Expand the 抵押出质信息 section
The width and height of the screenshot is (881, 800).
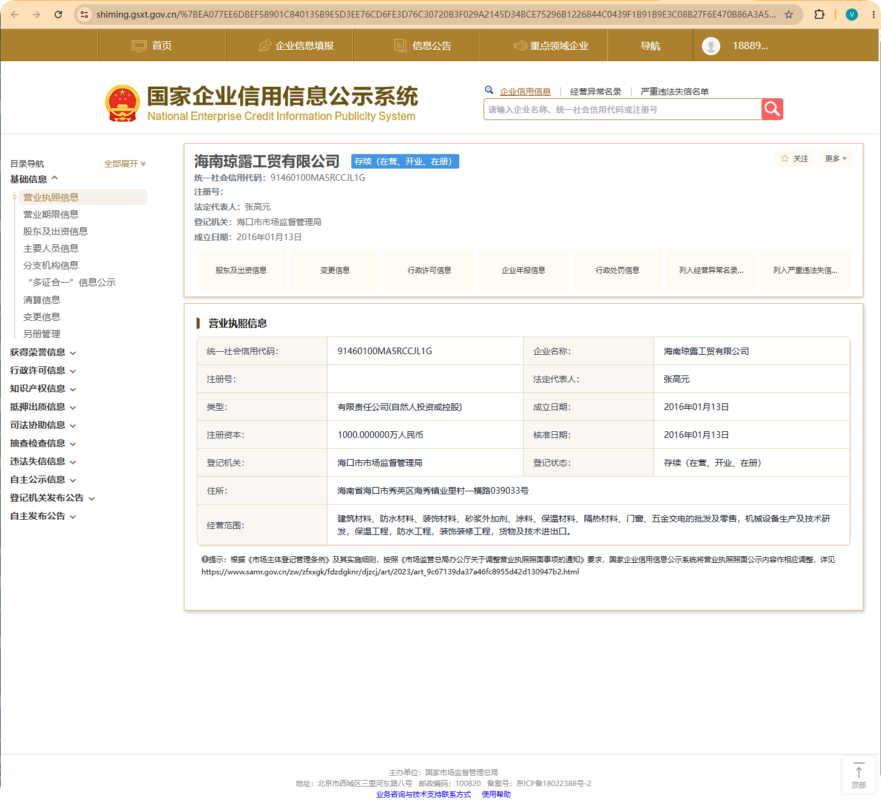tap(43, 407)
